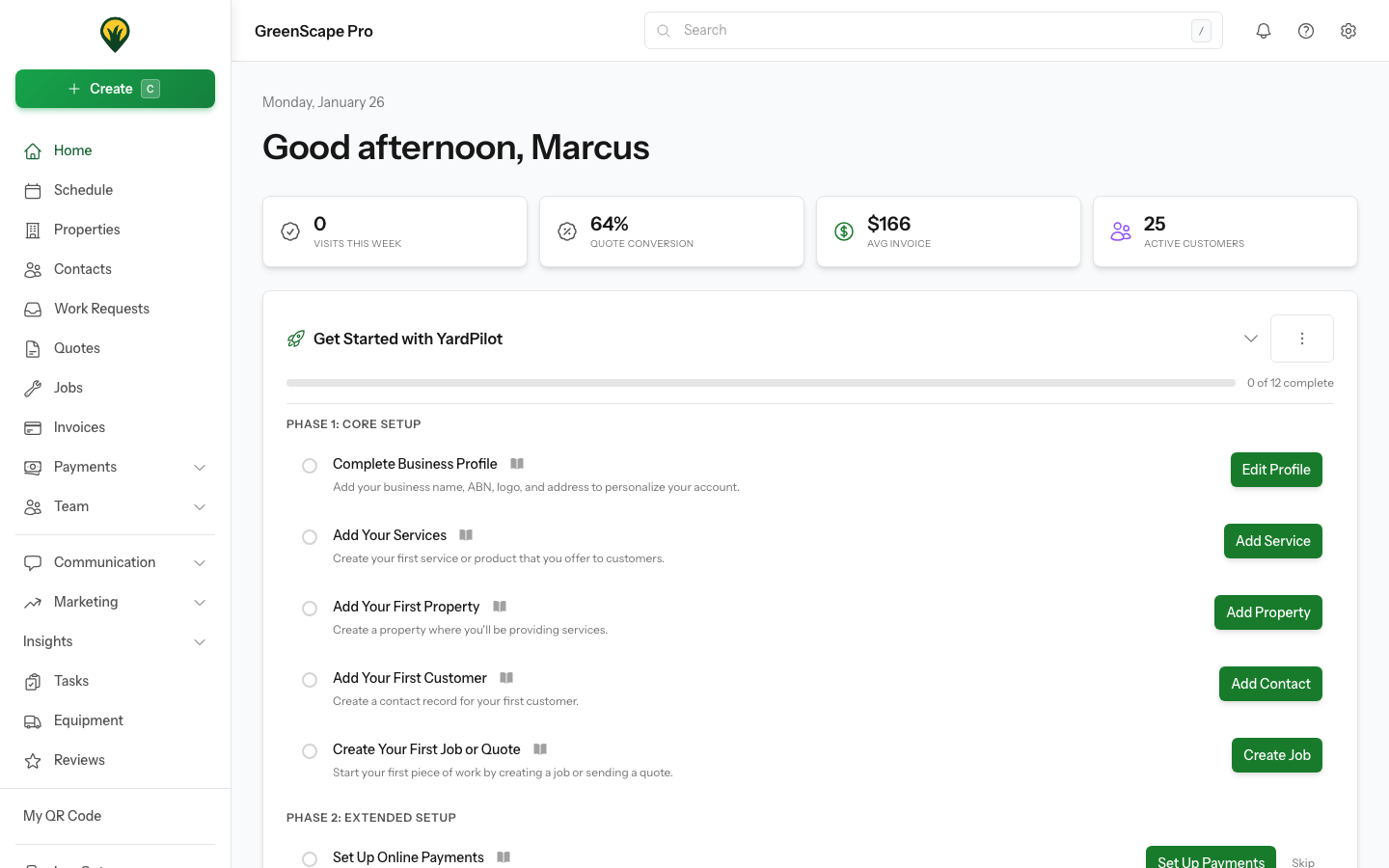Viewport: 1389px width, 868px height.
Task: Select Schedule in the sidebar
Action: [x=83, y=189]
